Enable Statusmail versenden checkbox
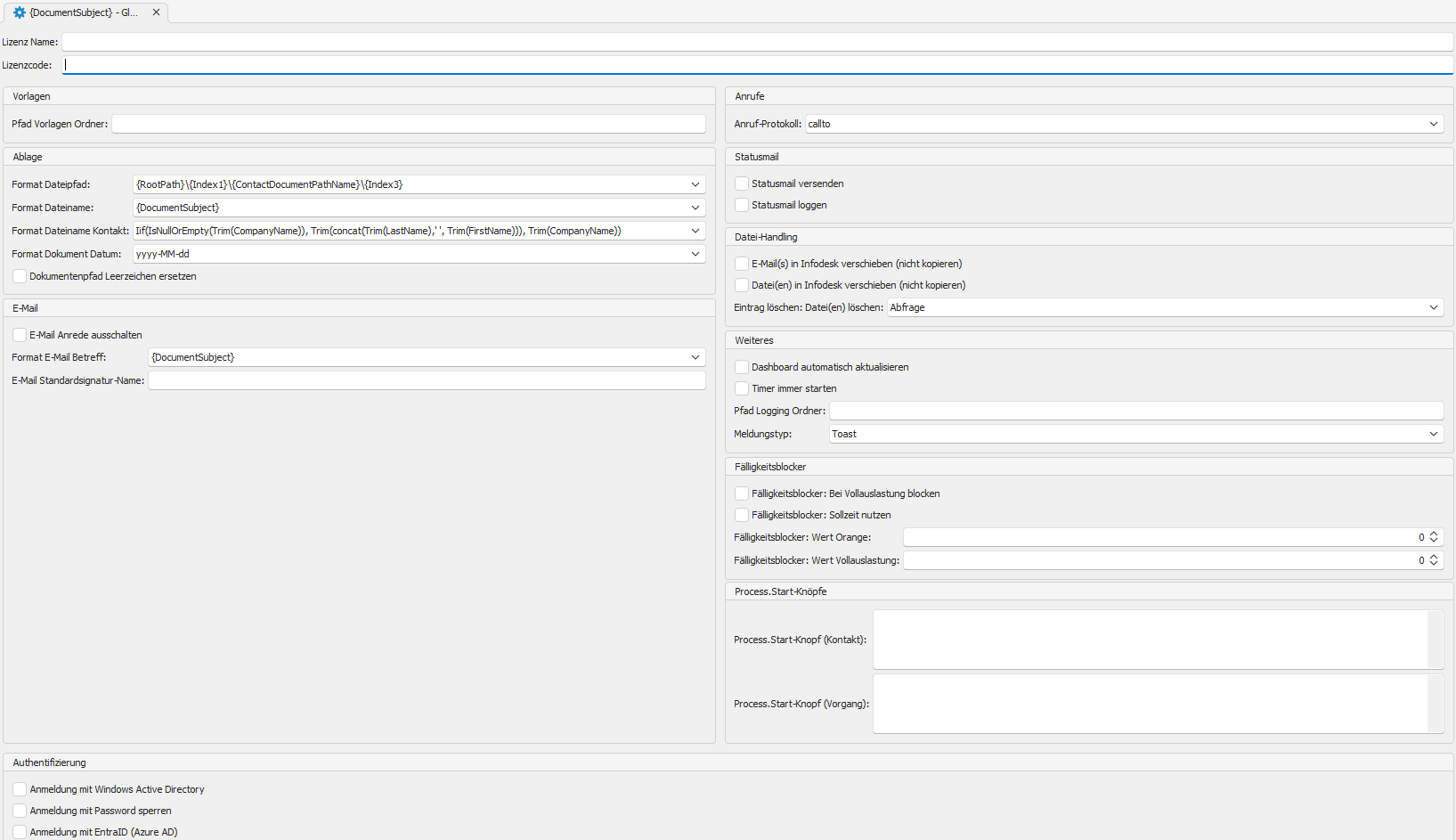Image resolution: width=1456 pixels, height=840 pixels. point(742,183)
